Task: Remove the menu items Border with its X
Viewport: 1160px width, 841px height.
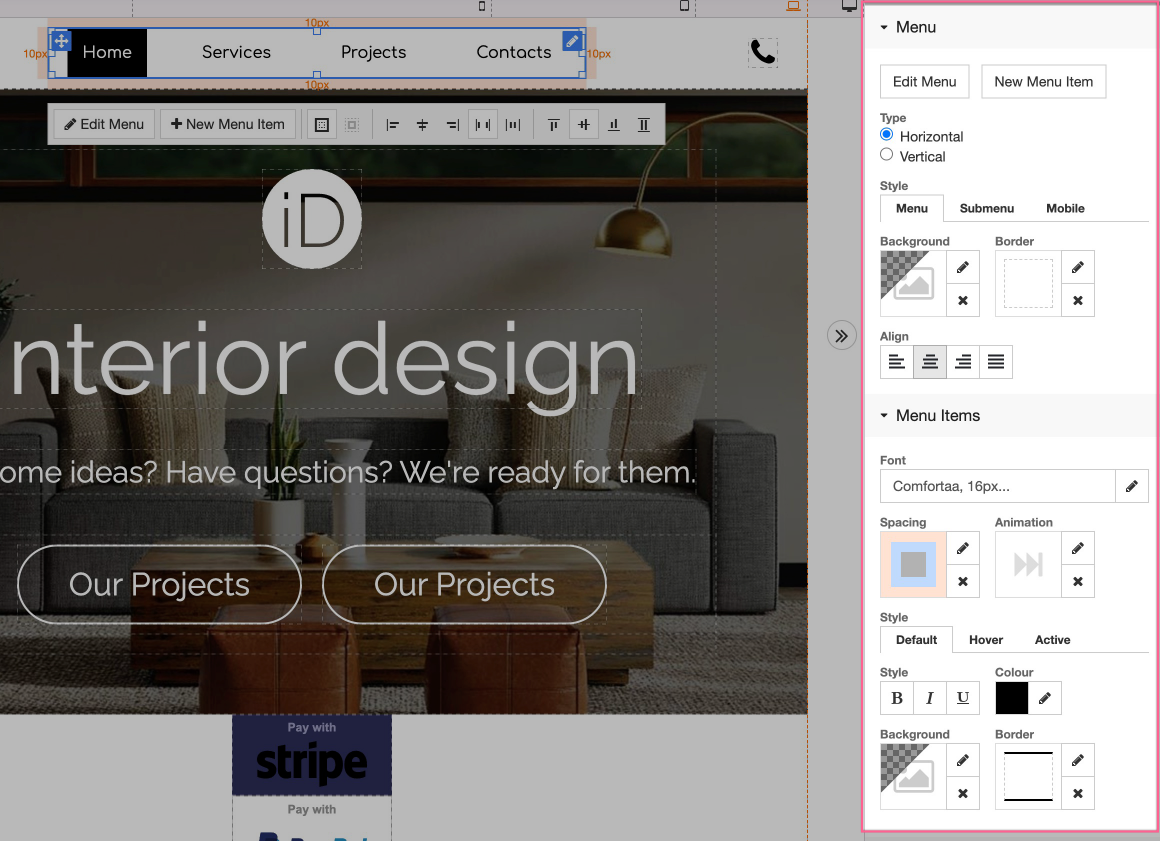Action: [x=1078, y=793]
